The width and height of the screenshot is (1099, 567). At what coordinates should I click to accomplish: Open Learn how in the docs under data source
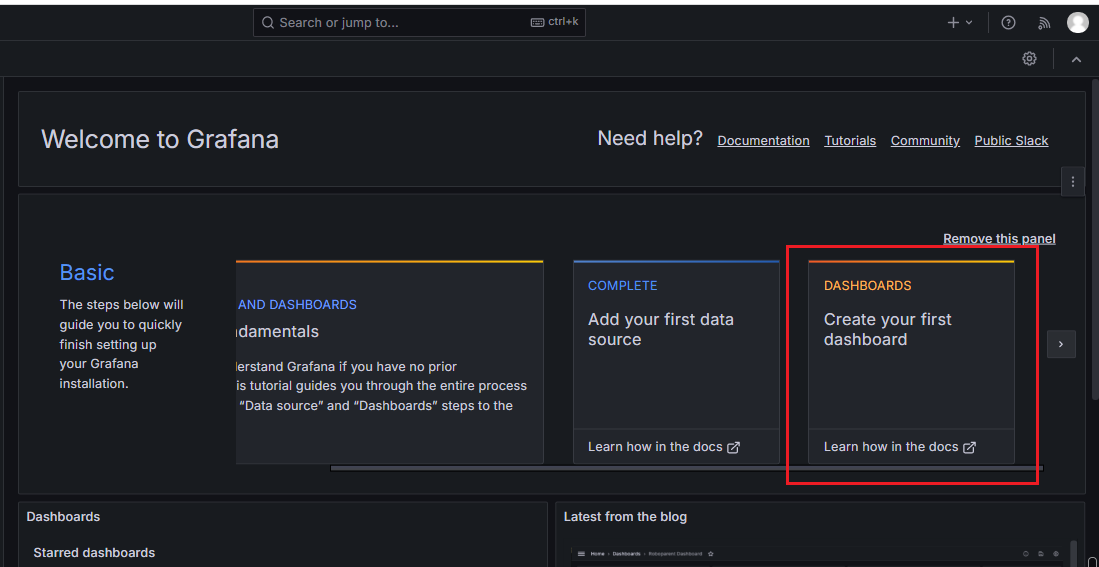pyautogui.click(x=664, y=447)
